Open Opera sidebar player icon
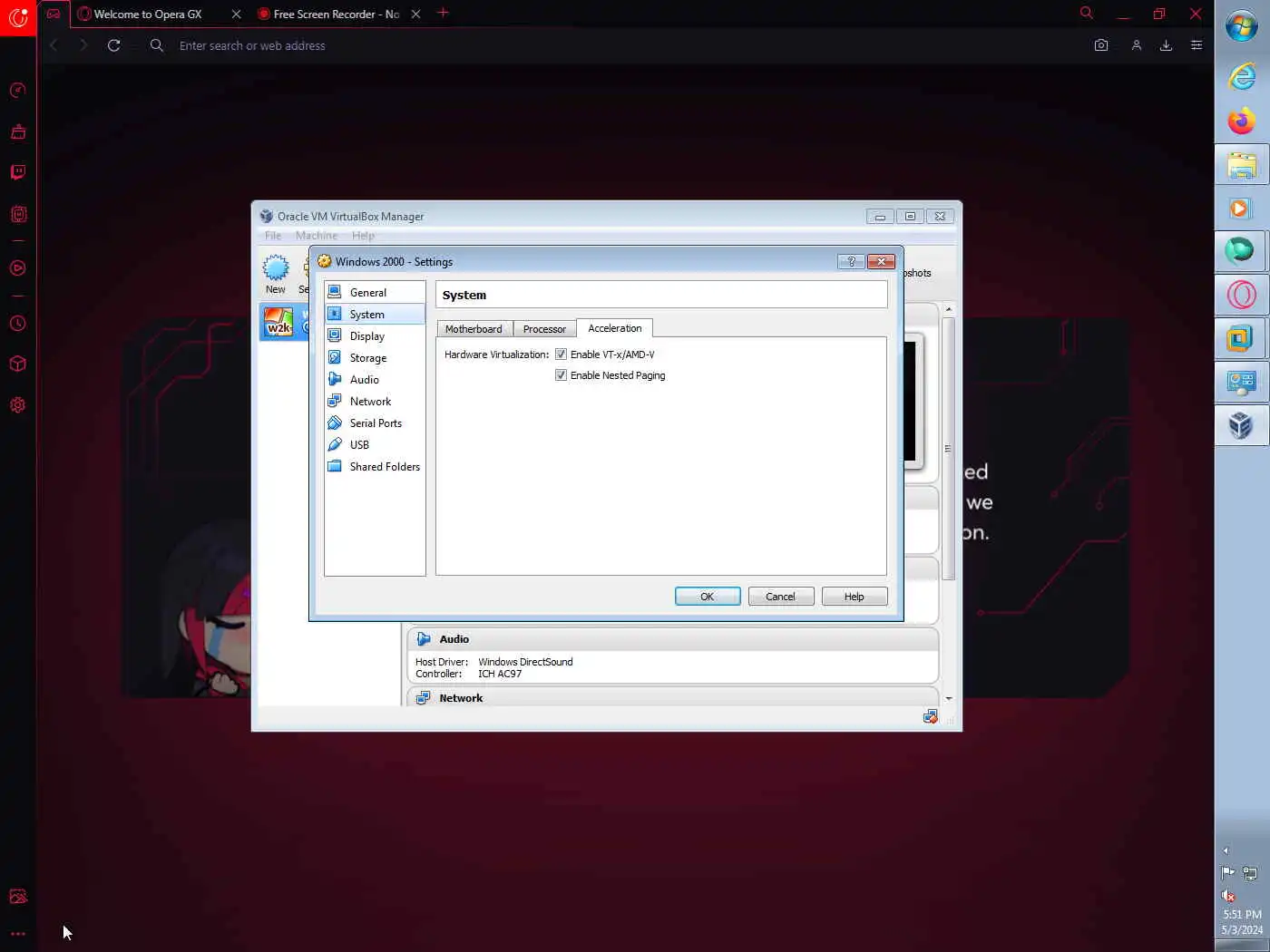 (x=18, y=268)
